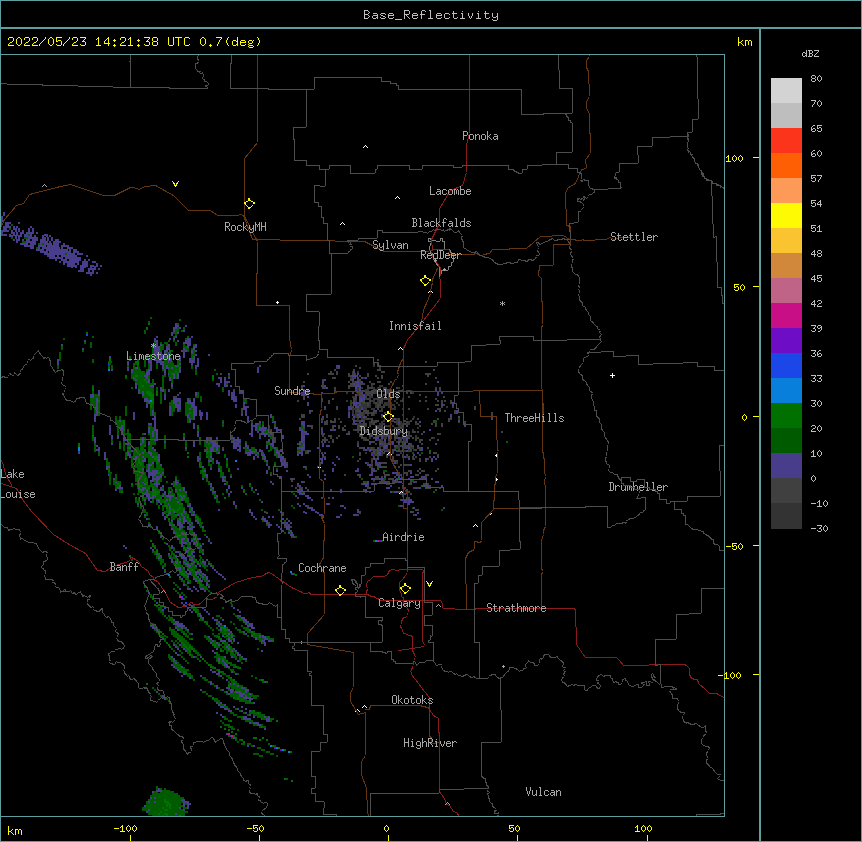Select the Innisfail label
The width and height of the screenshot is (862, 842).
click(x=415, y=326)
